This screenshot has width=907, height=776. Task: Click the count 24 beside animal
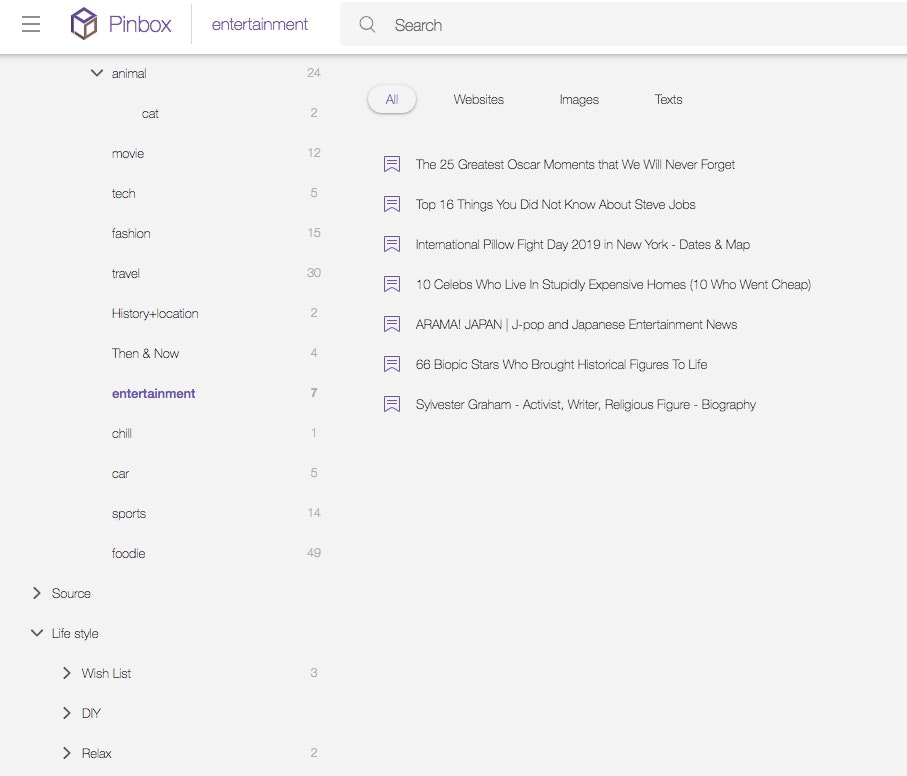[x=314, y=72]
